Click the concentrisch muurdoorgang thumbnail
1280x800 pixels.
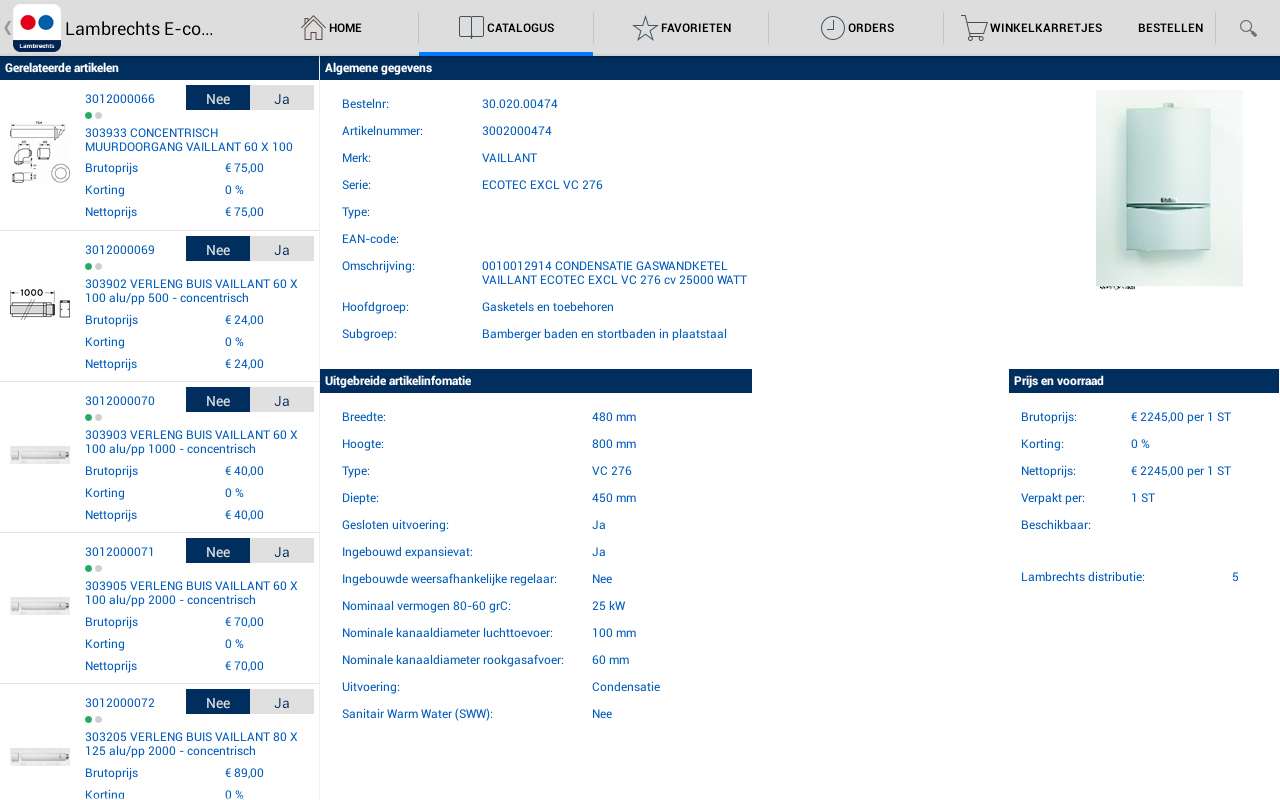click(x=40, y=153)
